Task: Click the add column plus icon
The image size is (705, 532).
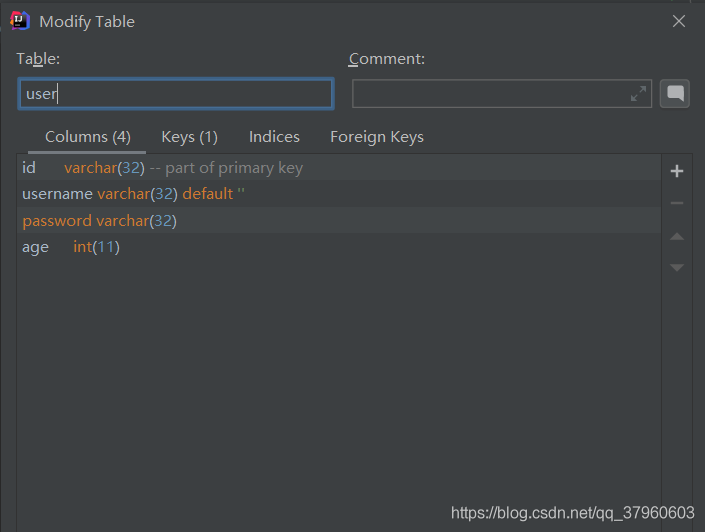Action: [677, 171]
